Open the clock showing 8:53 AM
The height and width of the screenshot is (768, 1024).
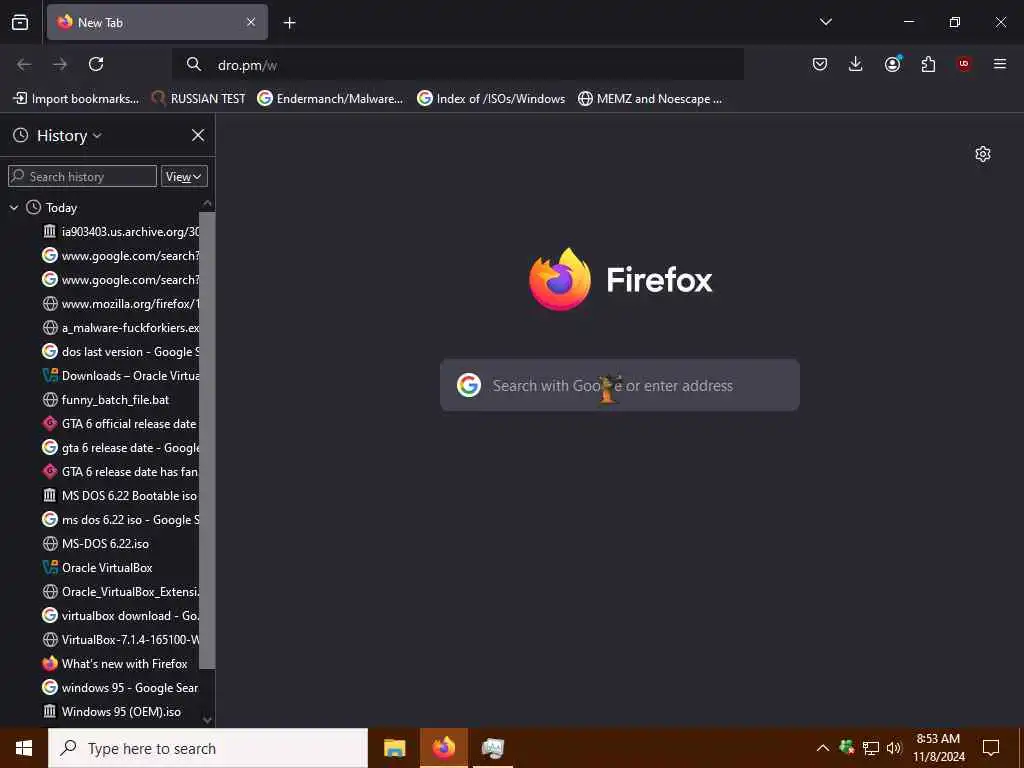point(938,748)
